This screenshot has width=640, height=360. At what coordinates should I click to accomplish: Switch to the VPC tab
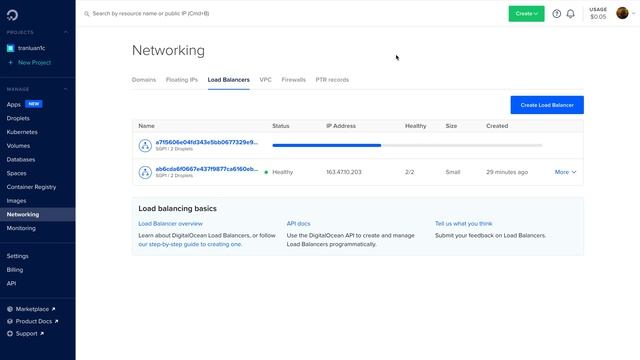[x=265, y=80]
